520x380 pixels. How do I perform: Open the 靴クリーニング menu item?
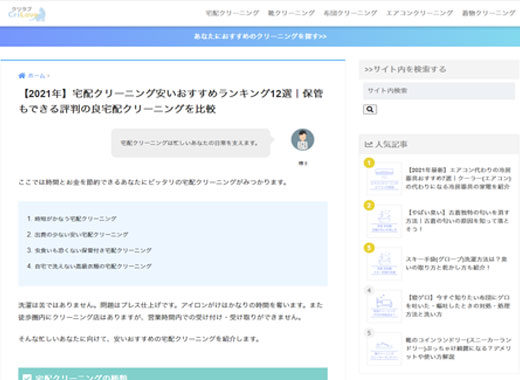[291, 13]
